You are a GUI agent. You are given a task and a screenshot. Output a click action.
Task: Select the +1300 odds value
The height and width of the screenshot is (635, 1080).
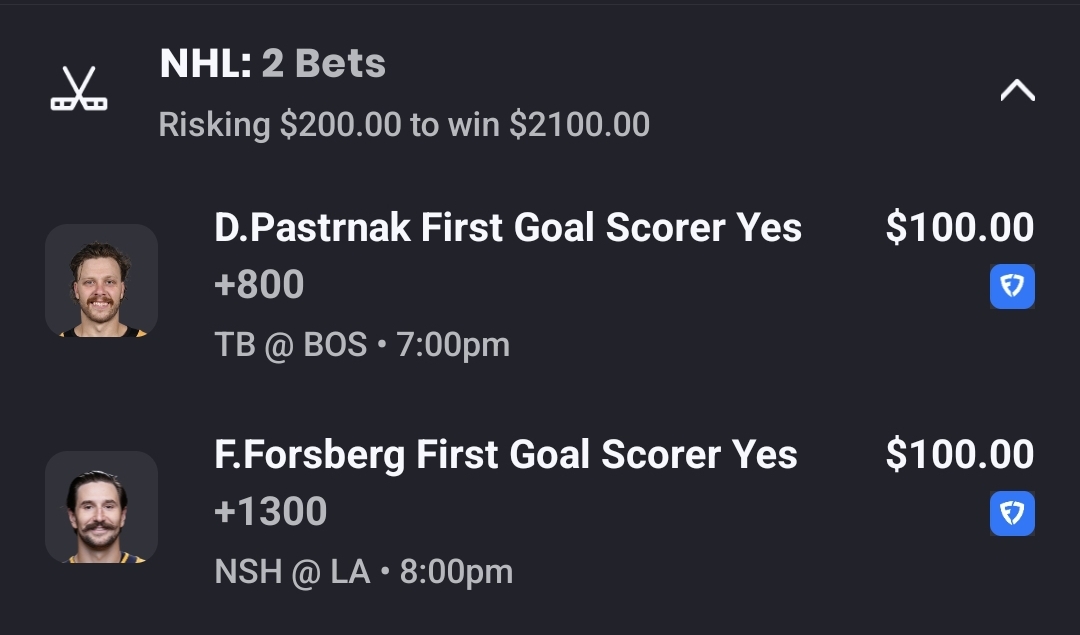pos(271,512)
